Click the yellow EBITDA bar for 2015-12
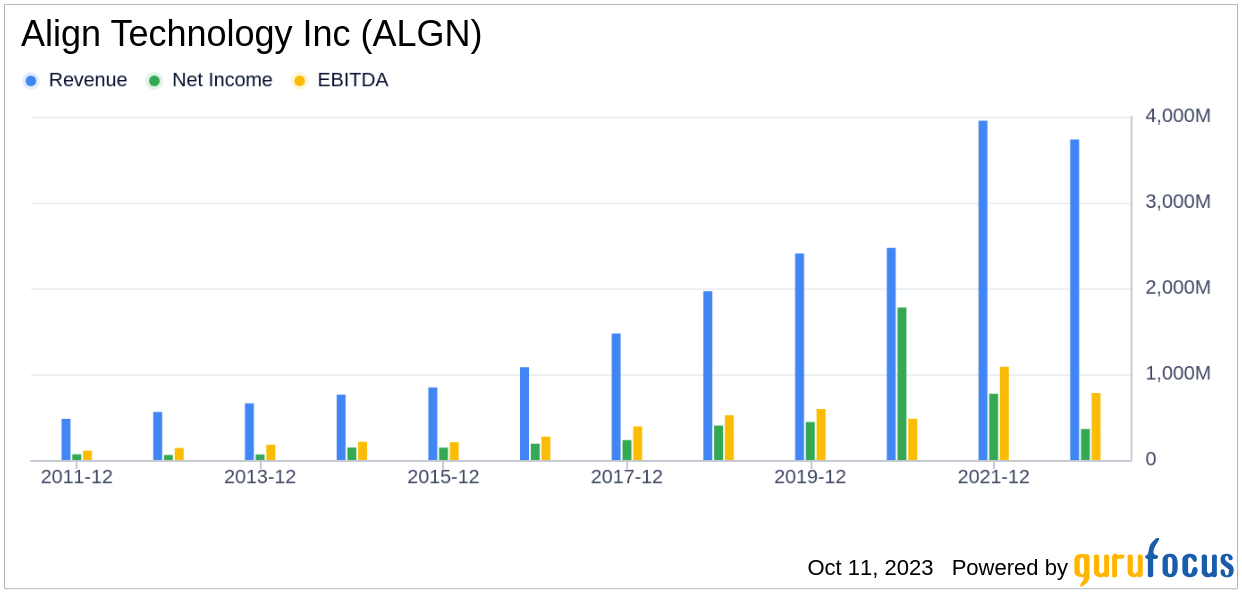 coord(454,451)
